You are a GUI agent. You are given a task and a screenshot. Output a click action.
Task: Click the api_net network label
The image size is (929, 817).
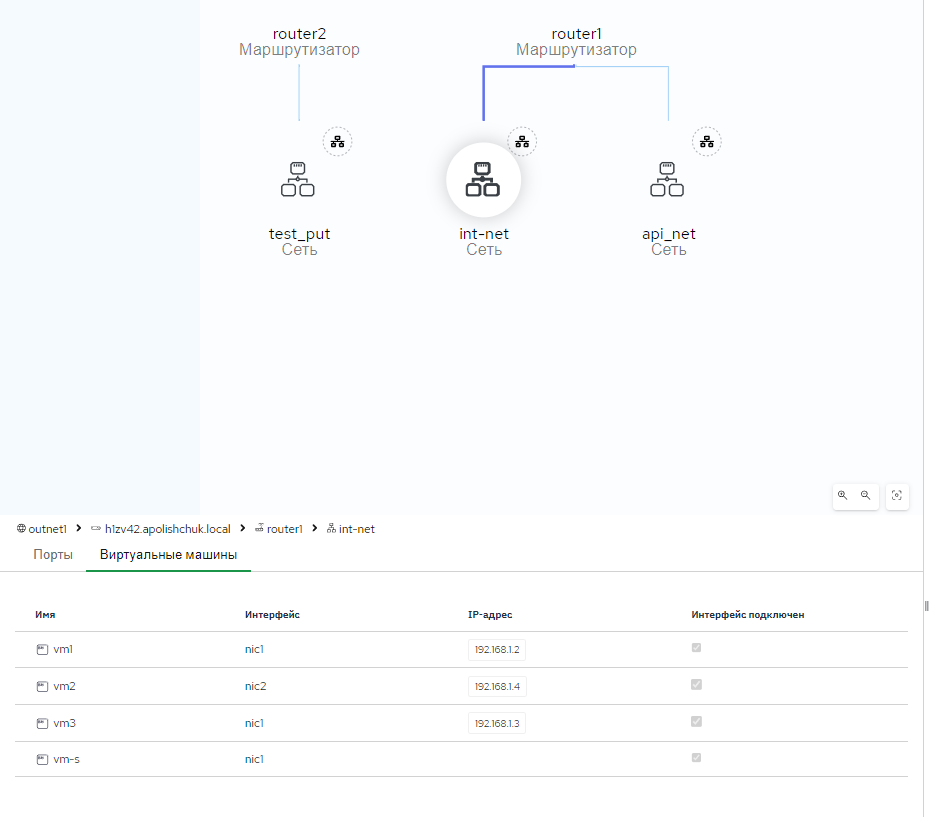pyautogui.click(x=668, y=234)
